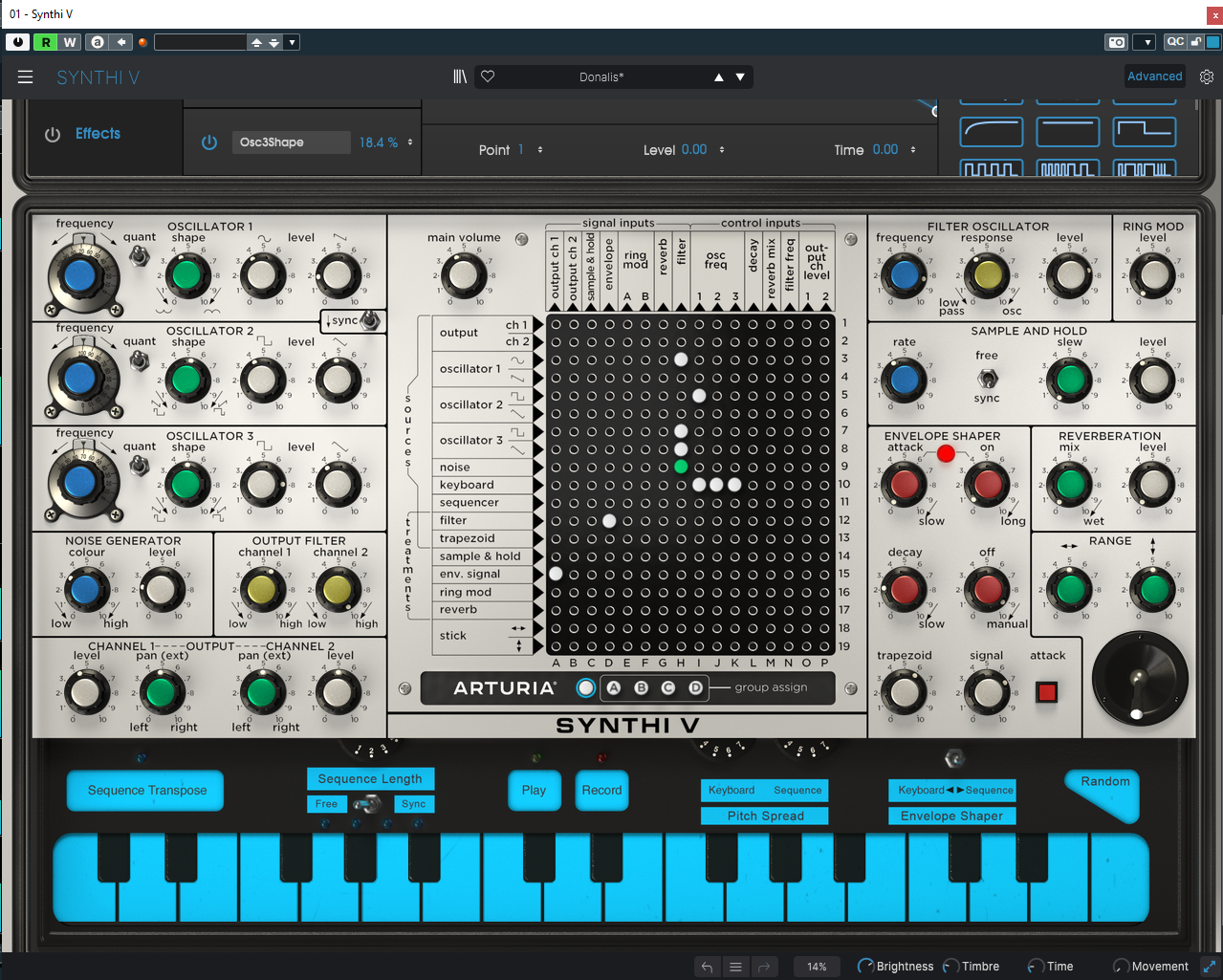The image size is (1223, 980).
Task: Select the flat line envelope shape preset
Action: click(x=1068, y=132)
